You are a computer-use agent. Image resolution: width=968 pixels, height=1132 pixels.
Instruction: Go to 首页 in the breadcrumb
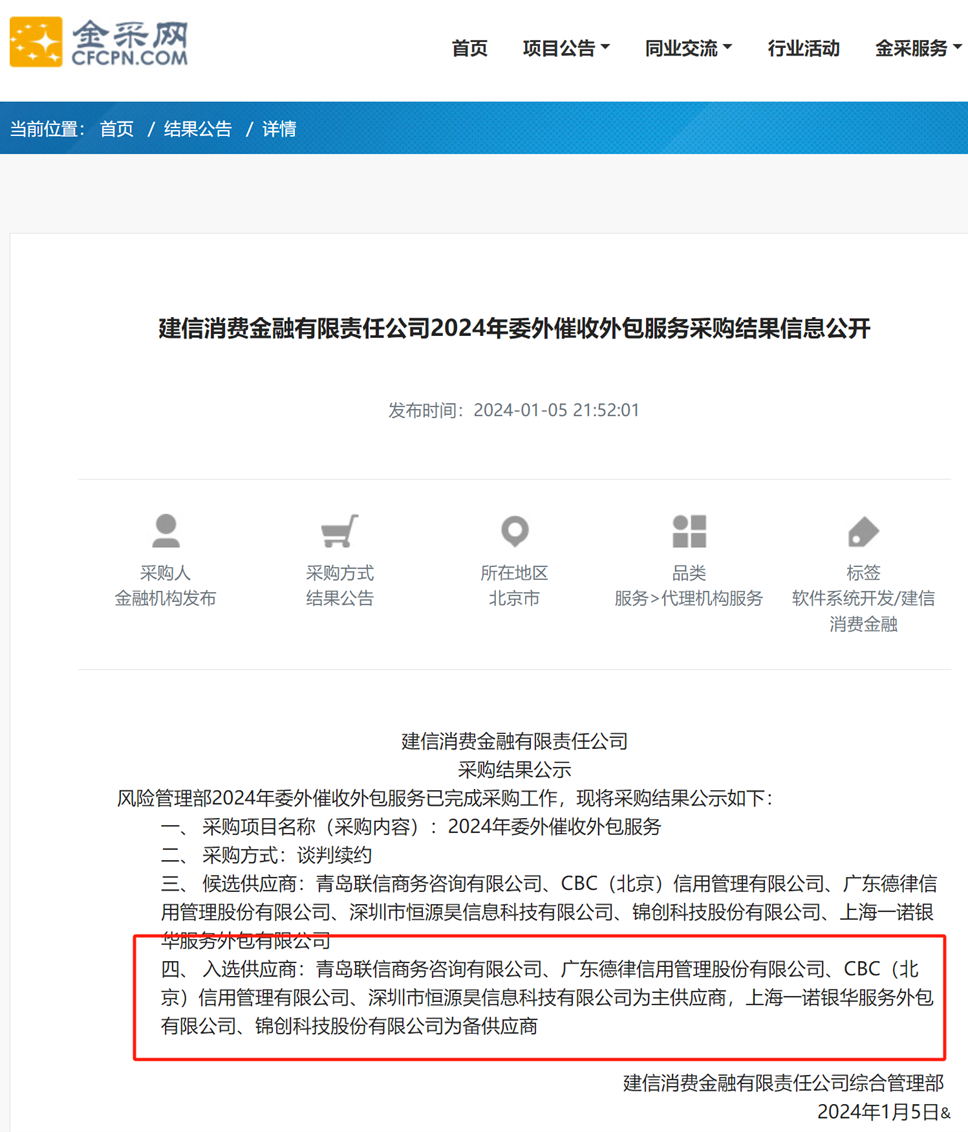[117, 129]
